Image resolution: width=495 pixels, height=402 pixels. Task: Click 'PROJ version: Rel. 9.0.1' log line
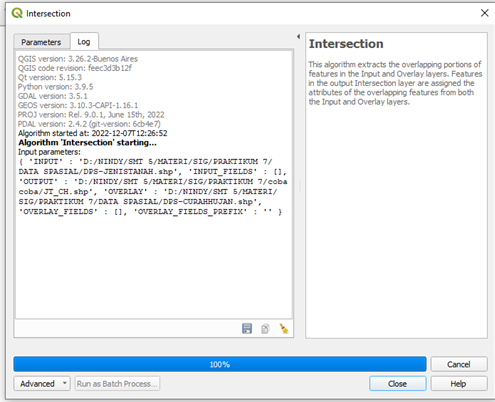coord(91,115)
